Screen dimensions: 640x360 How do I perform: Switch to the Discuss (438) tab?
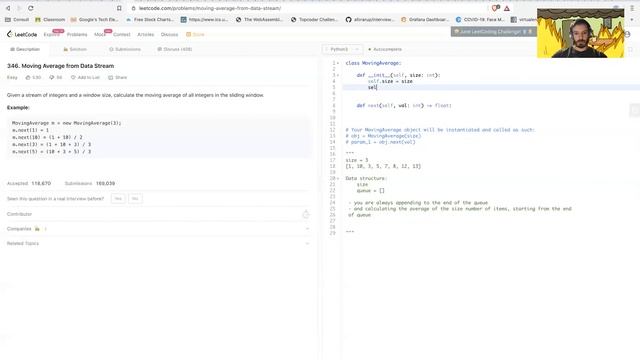tap(175, 49)
